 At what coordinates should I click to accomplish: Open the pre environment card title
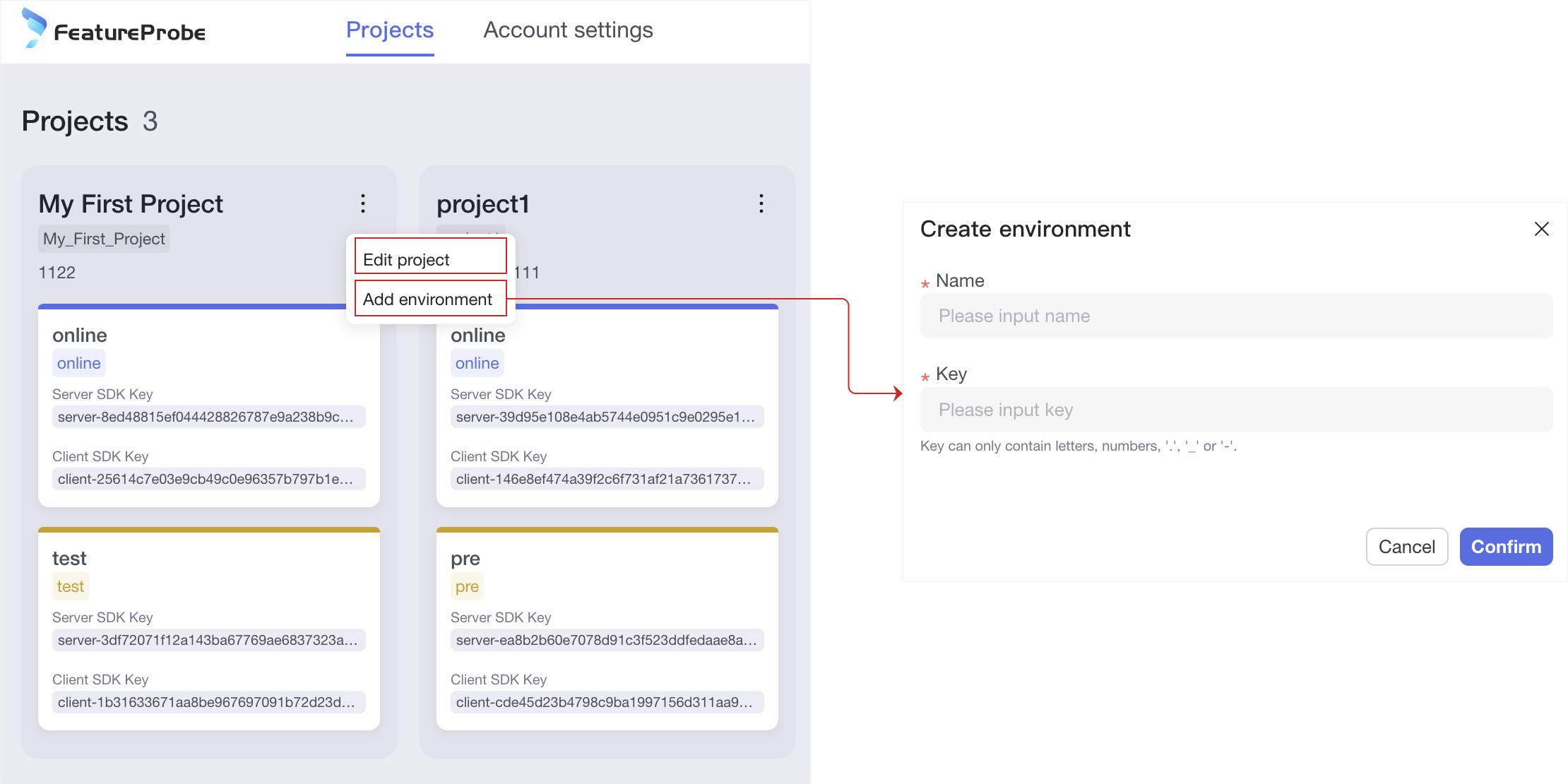(x=465, y=559)
